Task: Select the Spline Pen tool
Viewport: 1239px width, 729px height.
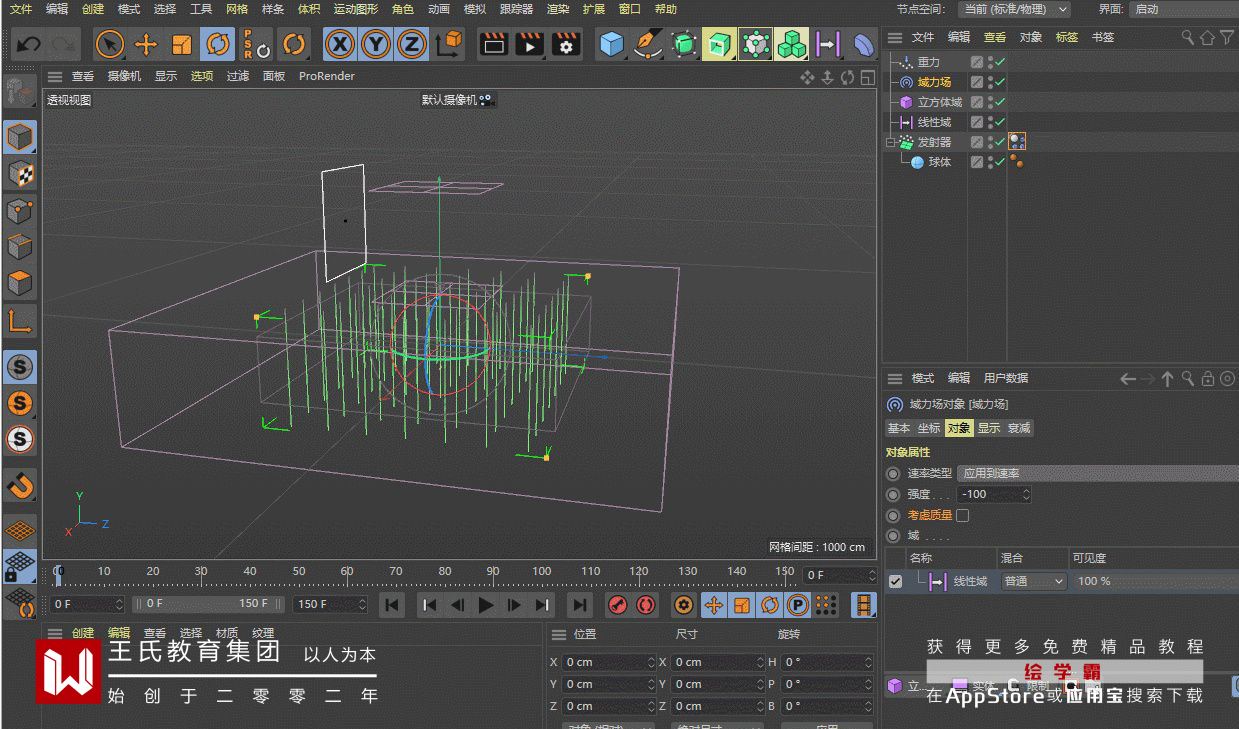Action: tap(648, 44)
